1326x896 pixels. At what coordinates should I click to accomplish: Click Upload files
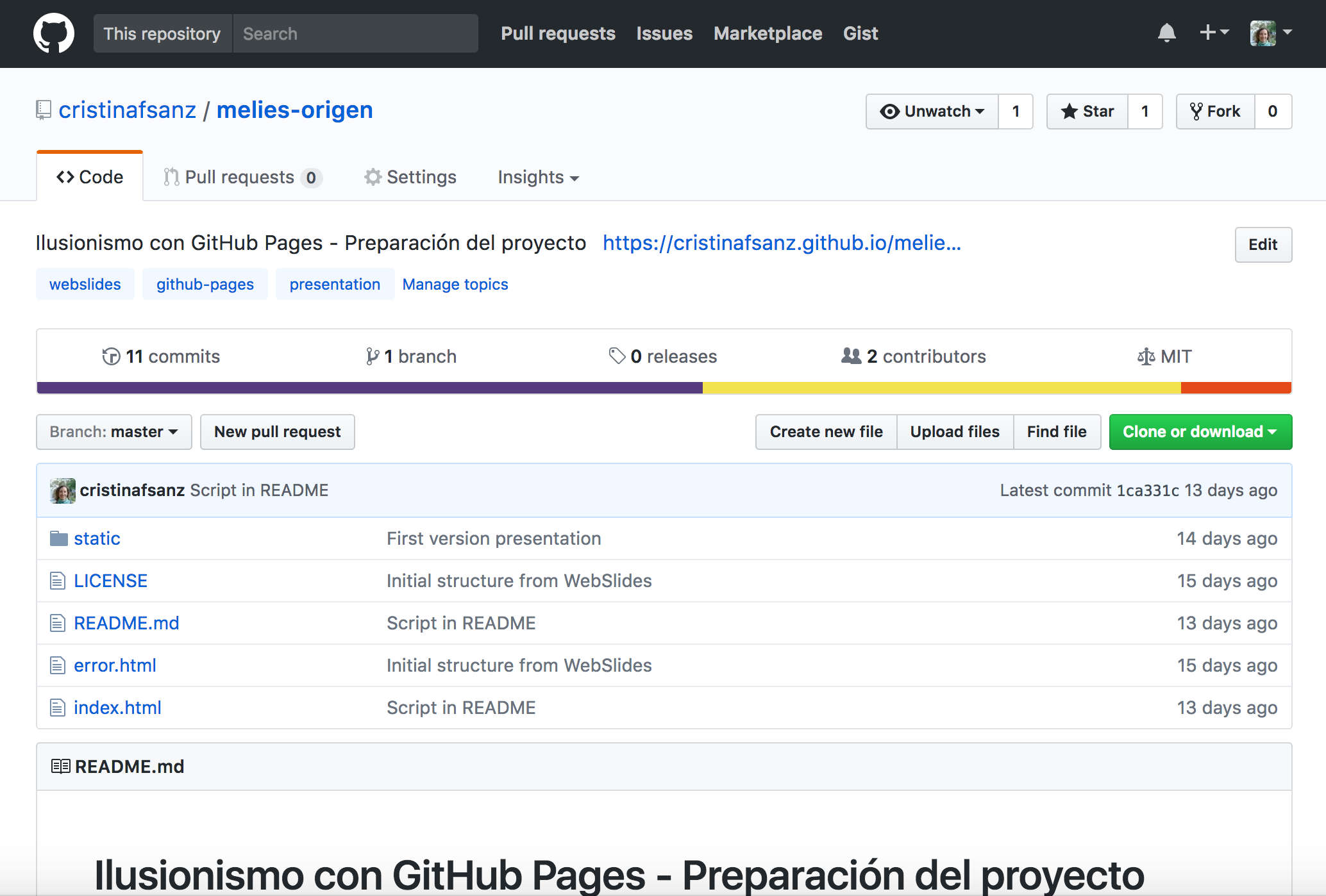[x=955, y=432]
